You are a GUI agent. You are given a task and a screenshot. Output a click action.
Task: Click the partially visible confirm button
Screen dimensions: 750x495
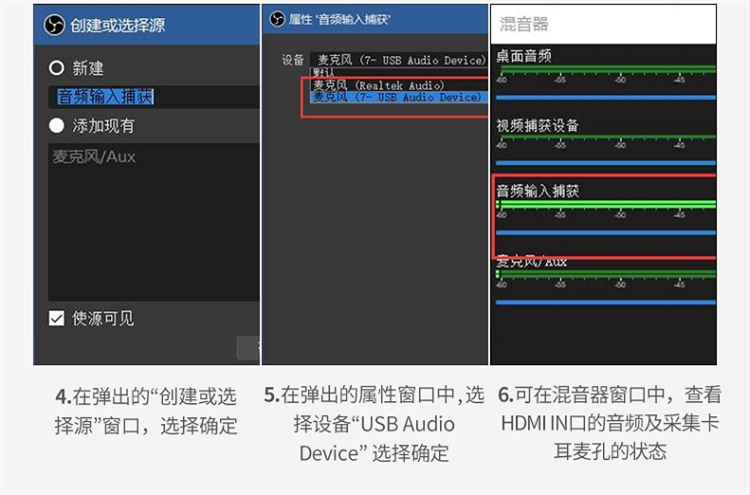click(249, 347)
